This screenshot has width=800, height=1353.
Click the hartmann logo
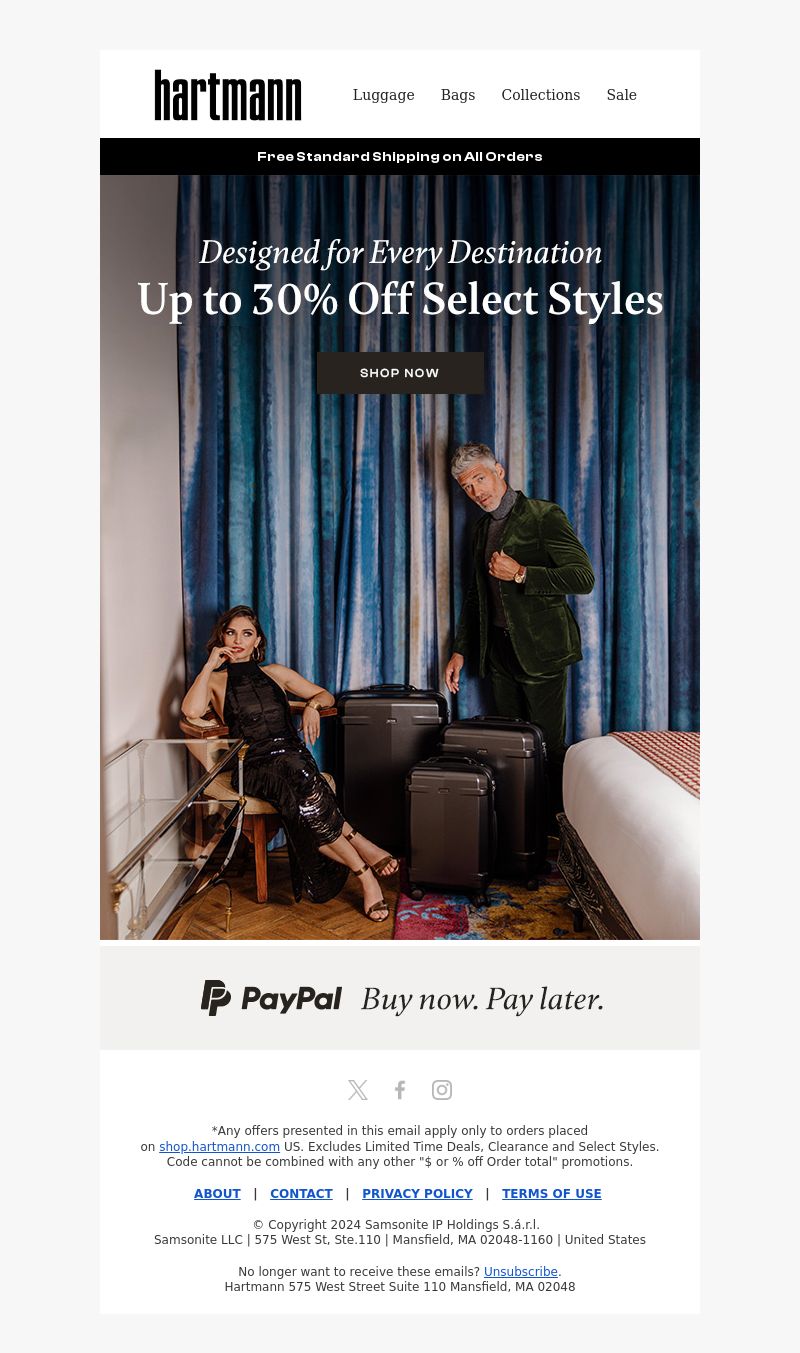(x=228, y=95)
